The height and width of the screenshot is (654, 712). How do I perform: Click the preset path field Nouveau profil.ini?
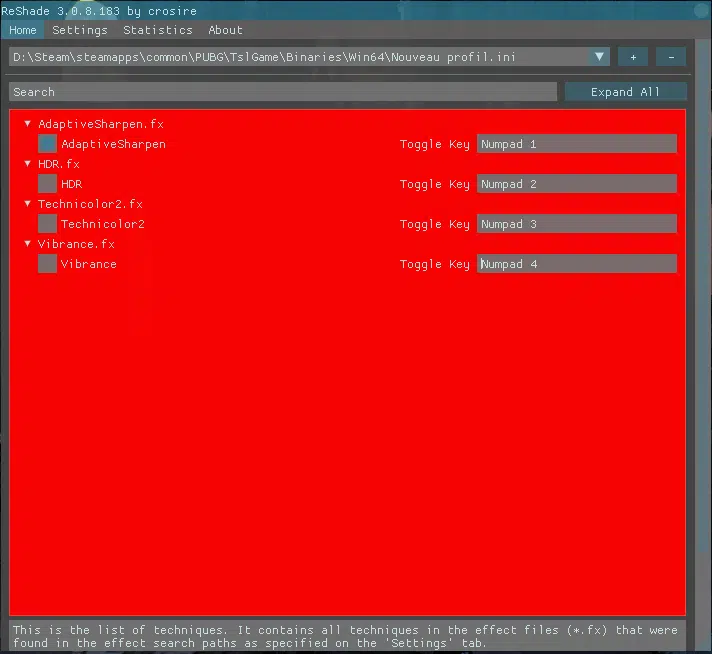(298, 57)
